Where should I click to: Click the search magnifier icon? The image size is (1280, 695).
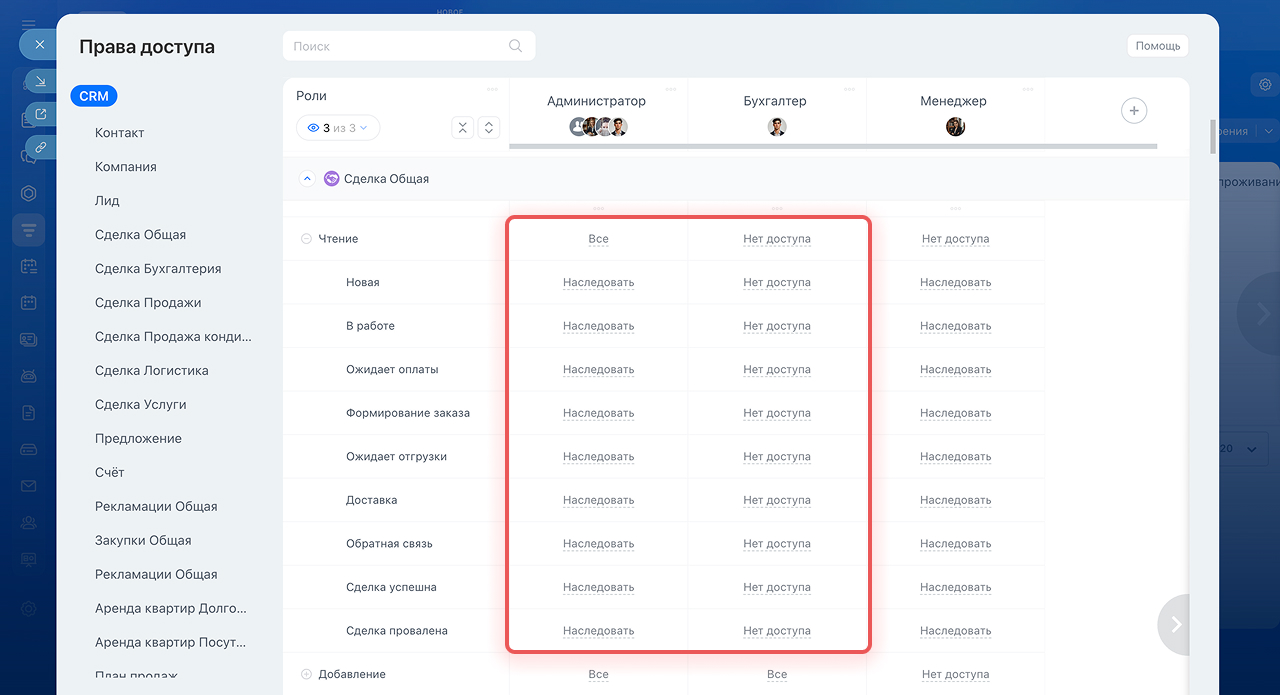pos(515,46)
